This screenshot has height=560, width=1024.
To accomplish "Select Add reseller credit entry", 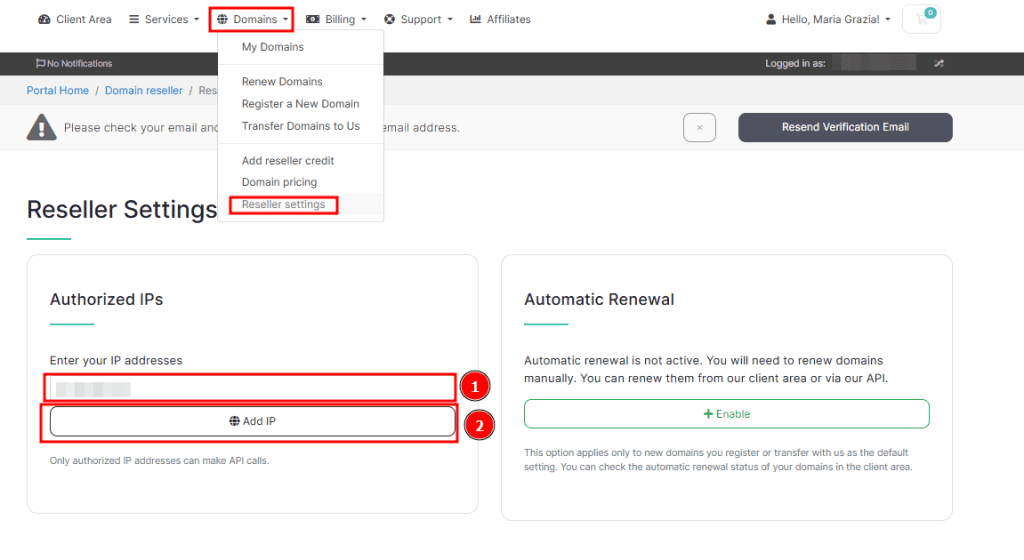I will [288, 161].
